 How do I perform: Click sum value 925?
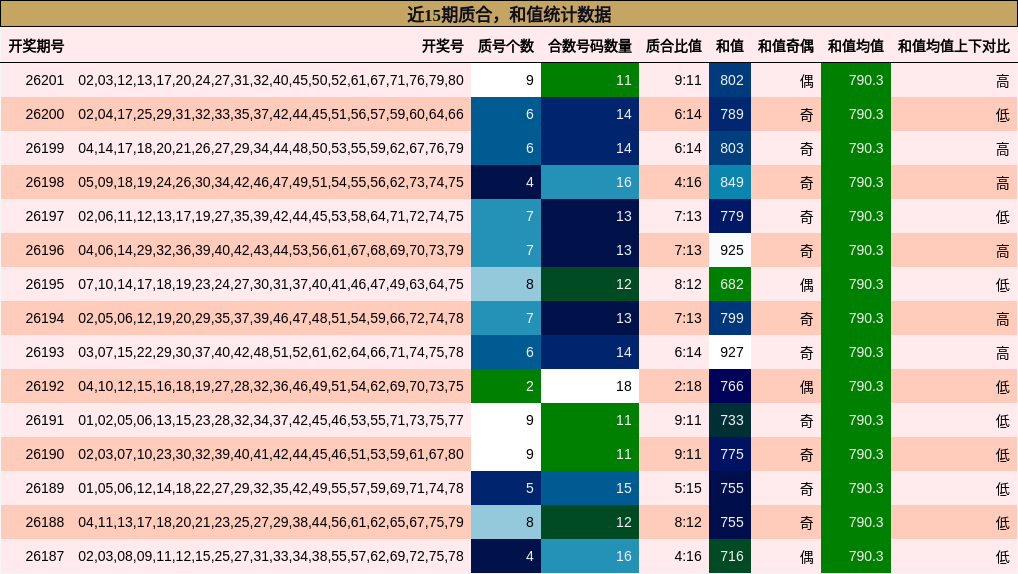point(730,250)
